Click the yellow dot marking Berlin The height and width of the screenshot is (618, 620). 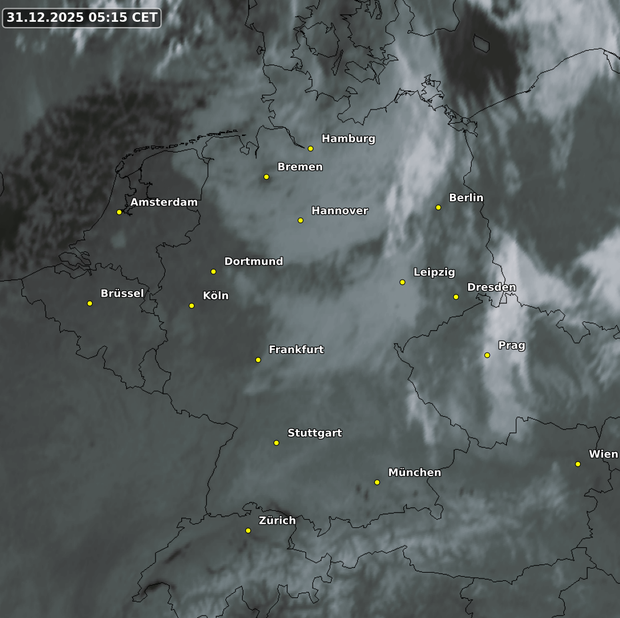click(438, 207)
